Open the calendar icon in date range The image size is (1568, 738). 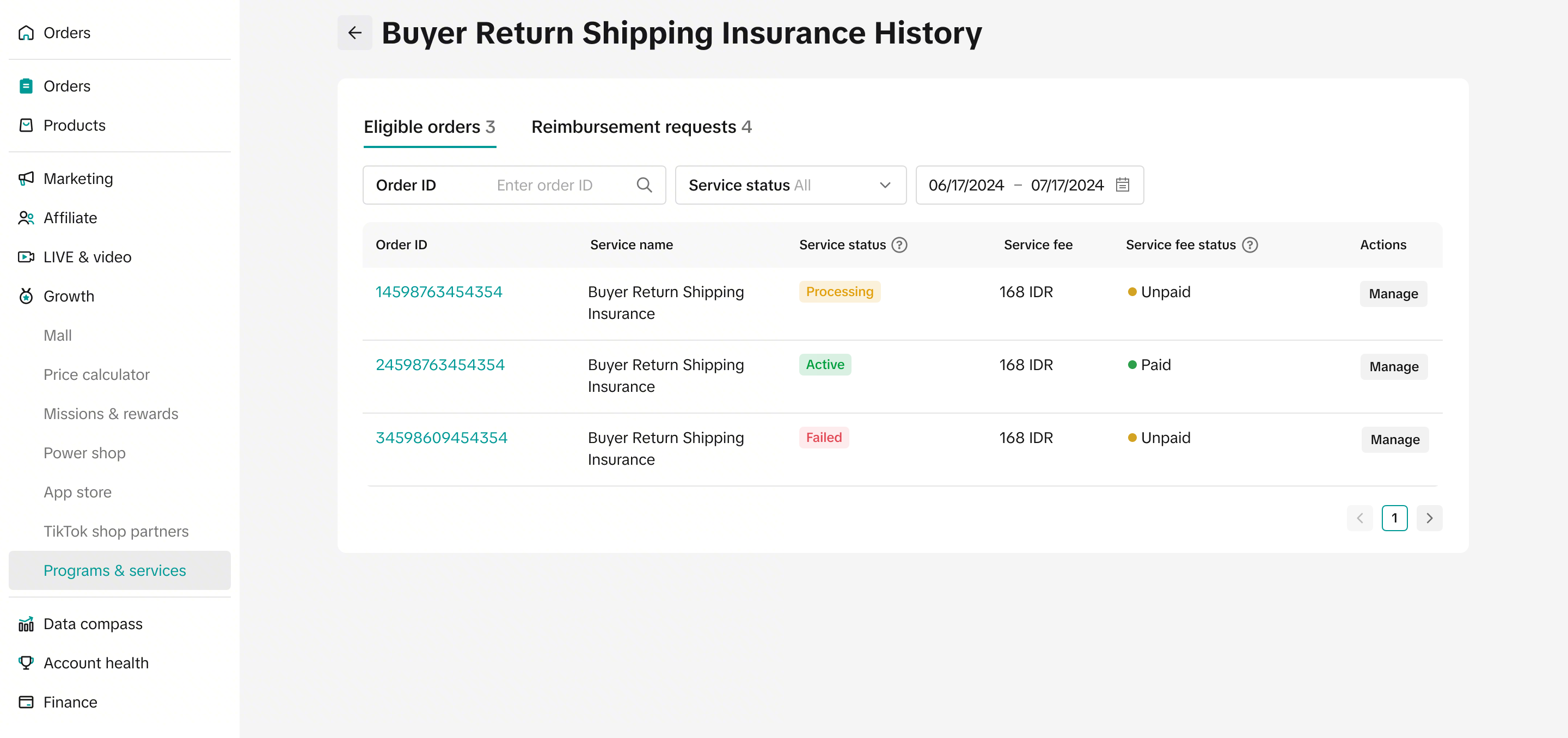[1123, 185]
